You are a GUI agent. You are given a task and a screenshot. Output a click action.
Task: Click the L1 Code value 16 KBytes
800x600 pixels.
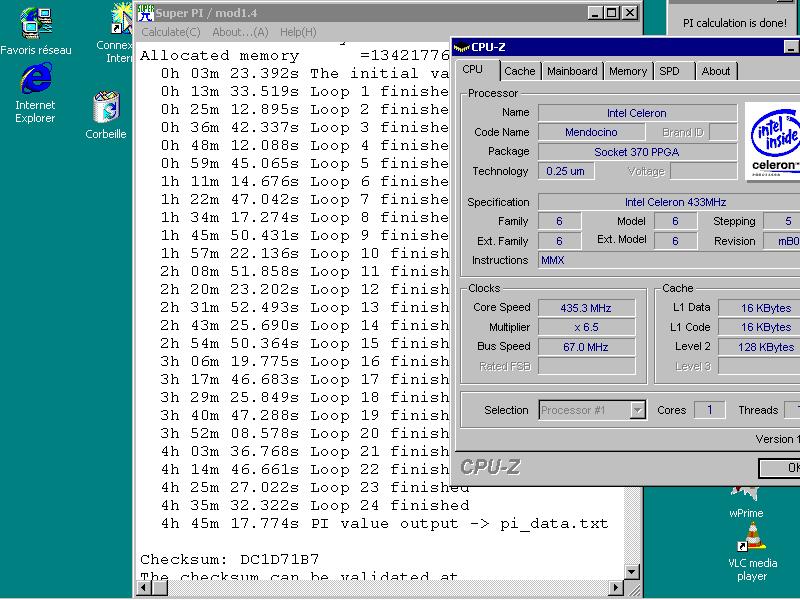[759, 327]
